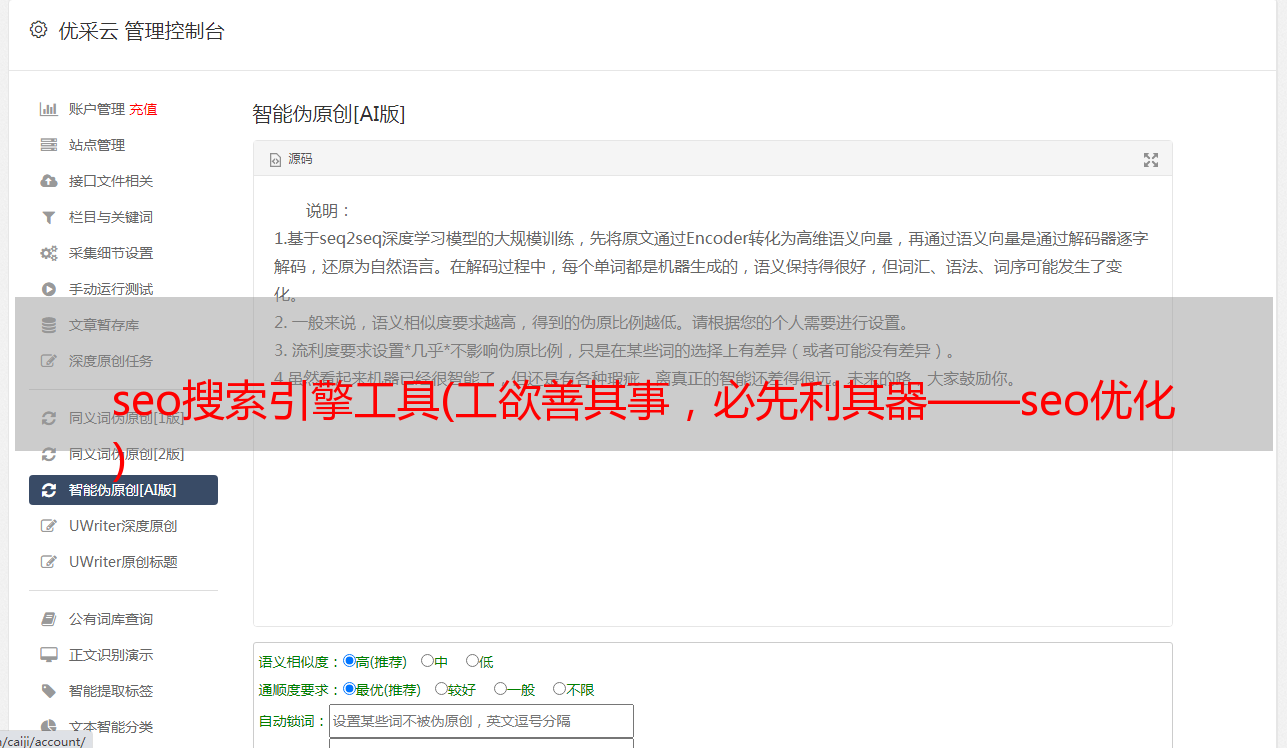Click the 手动运行测试 play icon
1287x748 pixels.
tap(48, 289)
